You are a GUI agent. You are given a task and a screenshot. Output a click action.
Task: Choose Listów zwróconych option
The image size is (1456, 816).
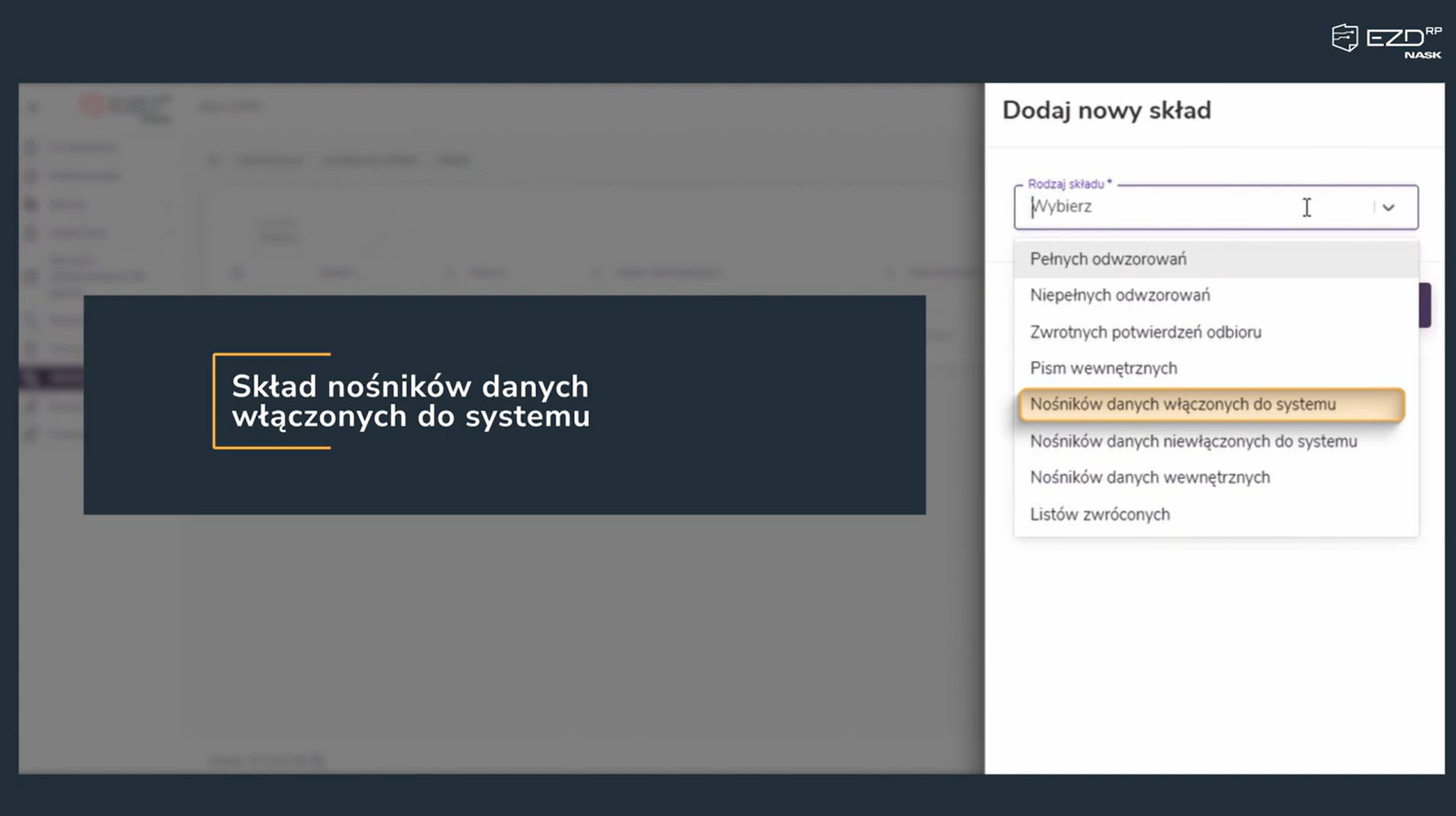point(1216,514)
